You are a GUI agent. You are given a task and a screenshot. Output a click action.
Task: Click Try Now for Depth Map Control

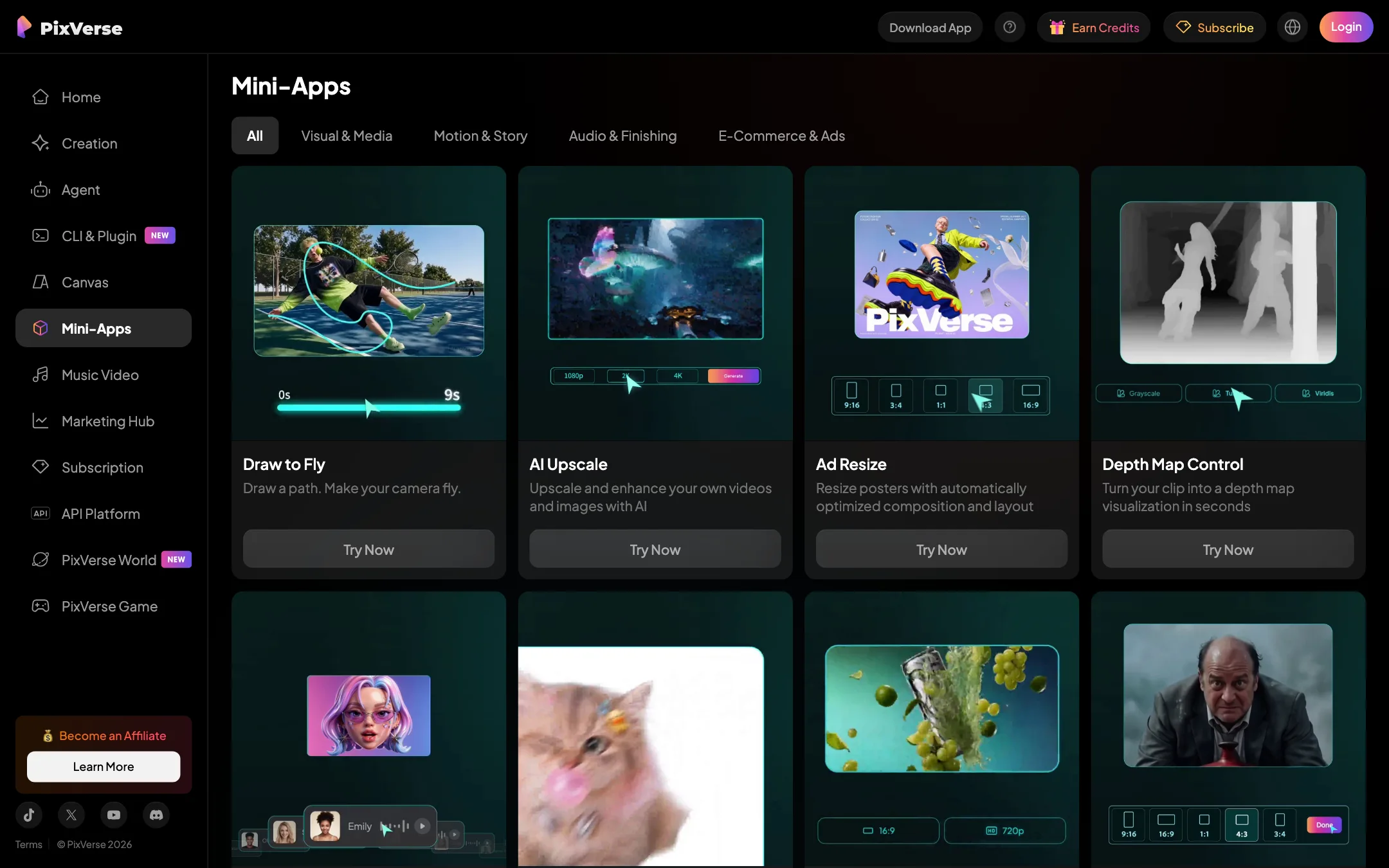[x=1228, y=550]
